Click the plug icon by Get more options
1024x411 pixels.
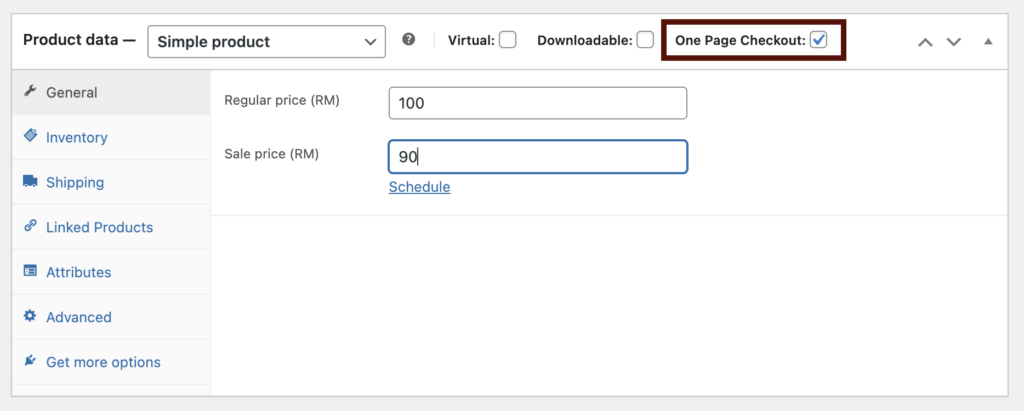(x=30, y=361)
